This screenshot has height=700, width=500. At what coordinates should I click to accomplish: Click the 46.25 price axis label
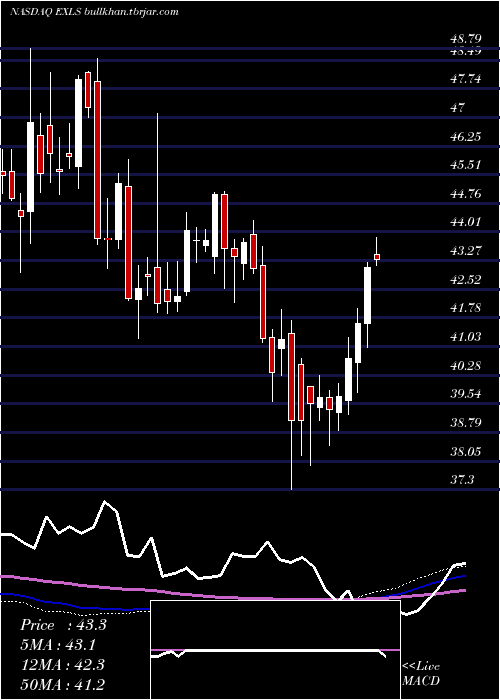click(466, 136)
